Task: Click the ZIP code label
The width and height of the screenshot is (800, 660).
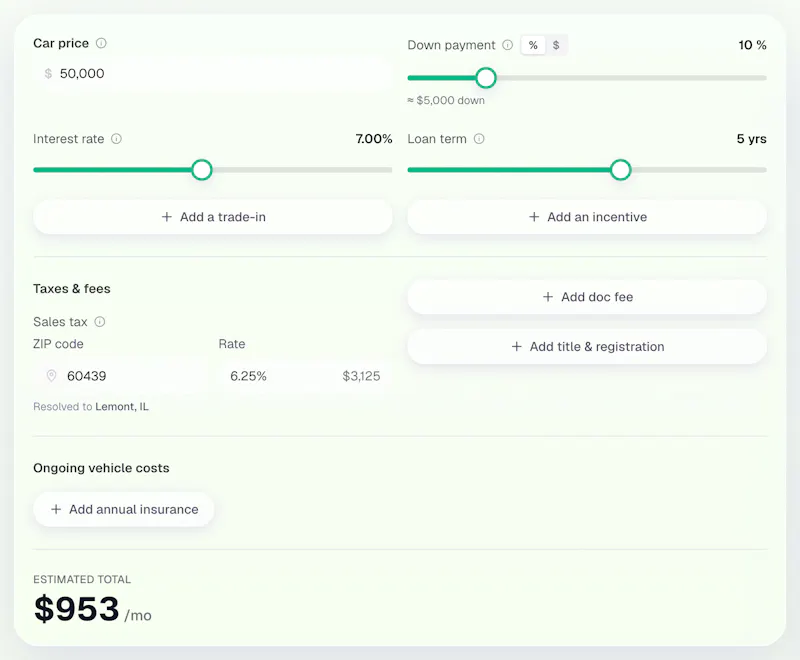Action: coord(58,344)
